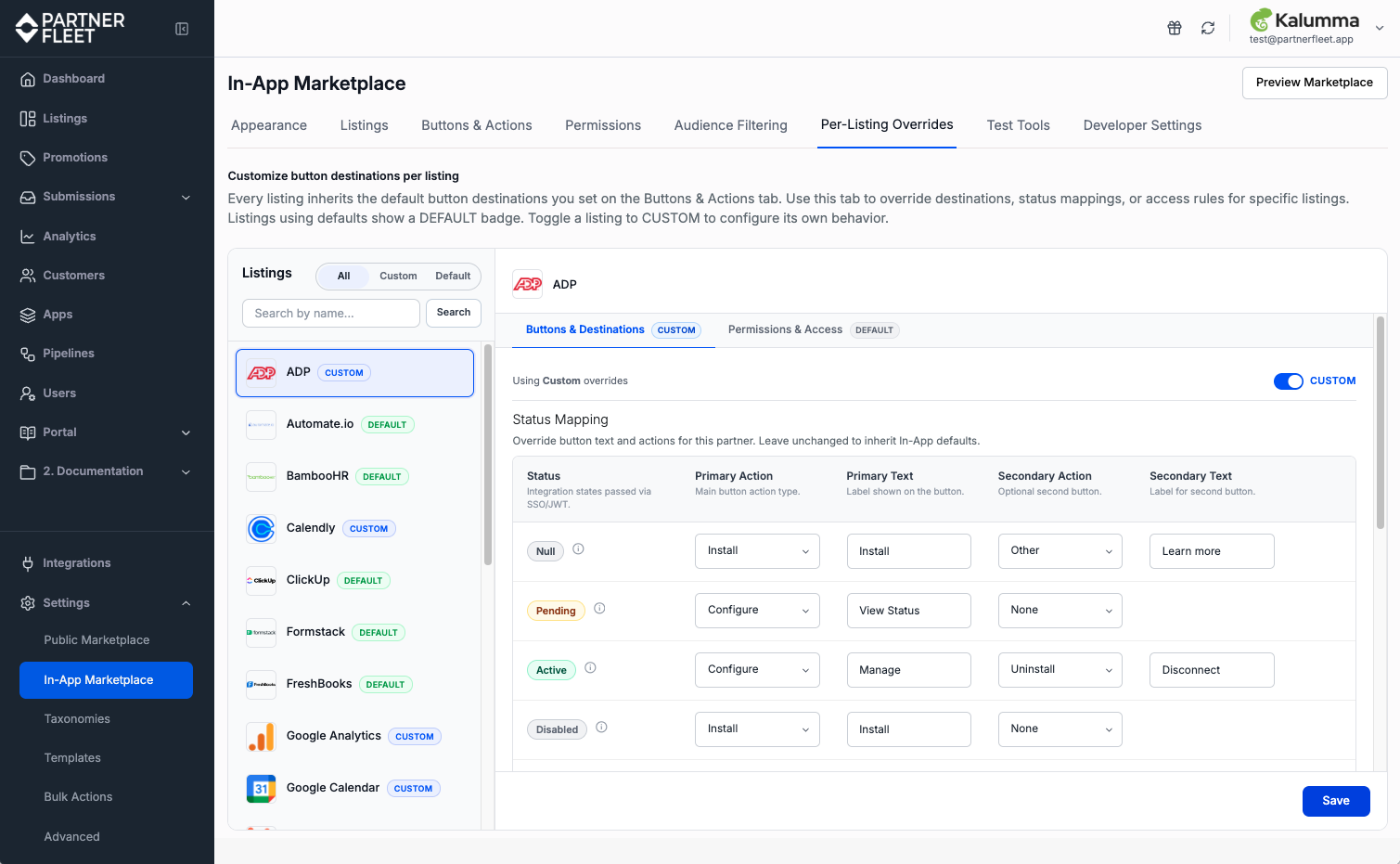Open the Buttons & Destinations sub-tab
This screenshot has width=1400, height=864.
tap(613, 330)
